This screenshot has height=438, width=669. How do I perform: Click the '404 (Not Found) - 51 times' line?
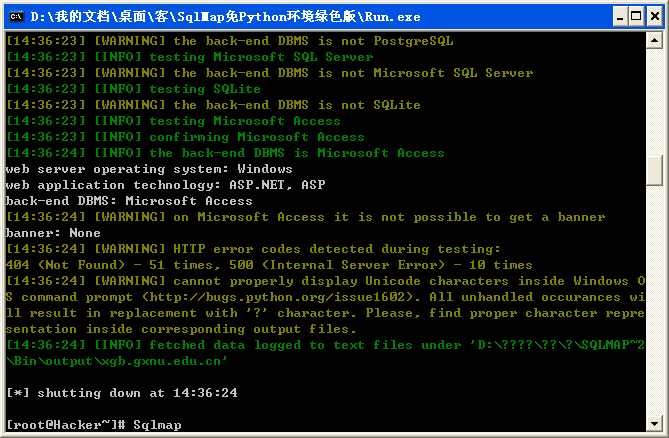(269, 265)
